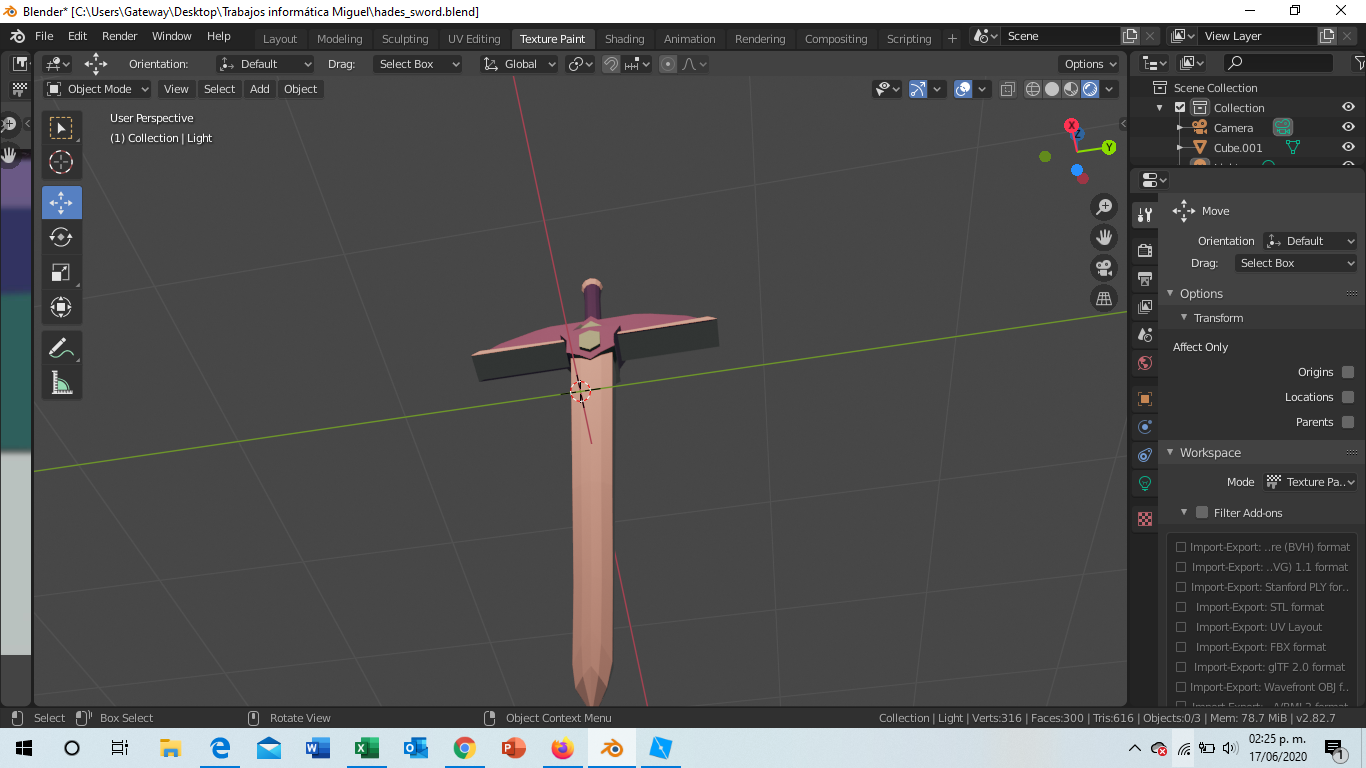Select the combined Transform tool

[x=61, y=307]
